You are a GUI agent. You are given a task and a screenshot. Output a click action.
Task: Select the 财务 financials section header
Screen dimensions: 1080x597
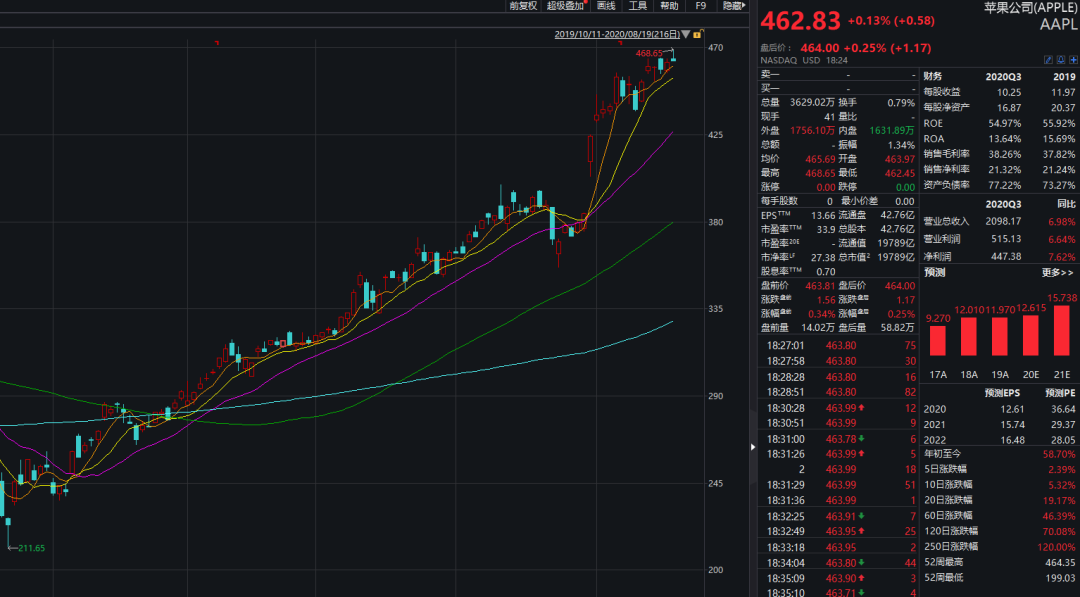pos(932,76)
